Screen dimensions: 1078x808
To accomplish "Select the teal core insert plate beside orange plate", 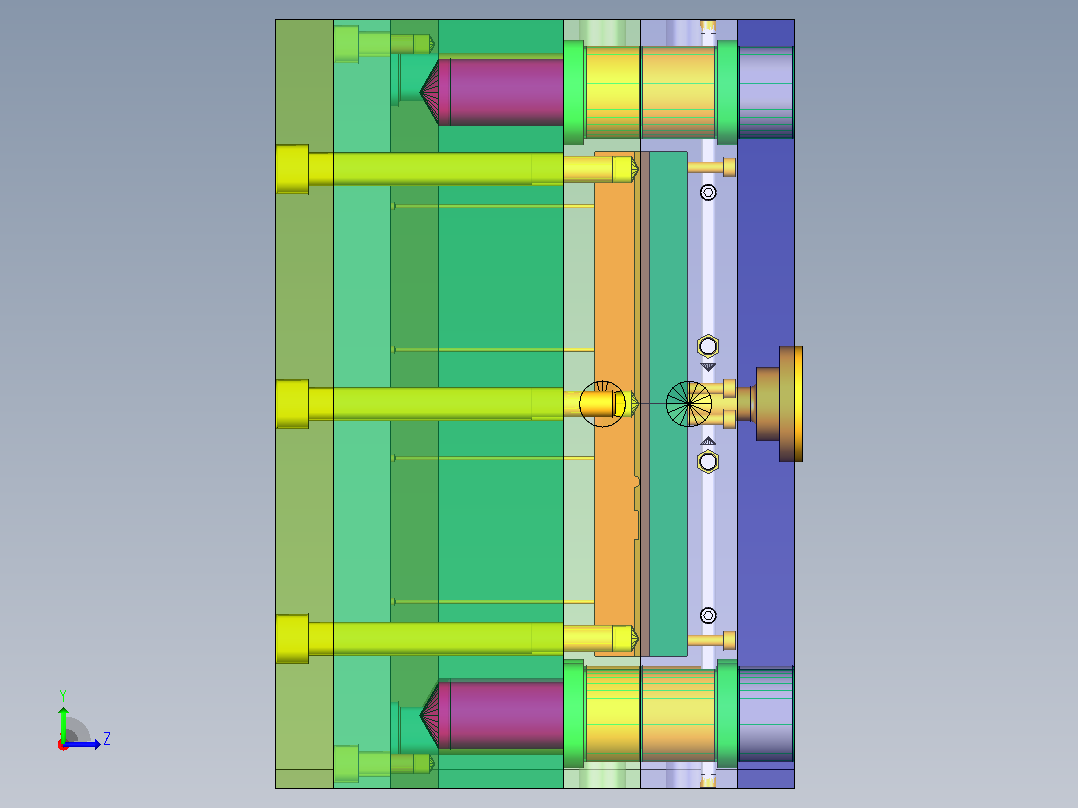I will point(668,404).
